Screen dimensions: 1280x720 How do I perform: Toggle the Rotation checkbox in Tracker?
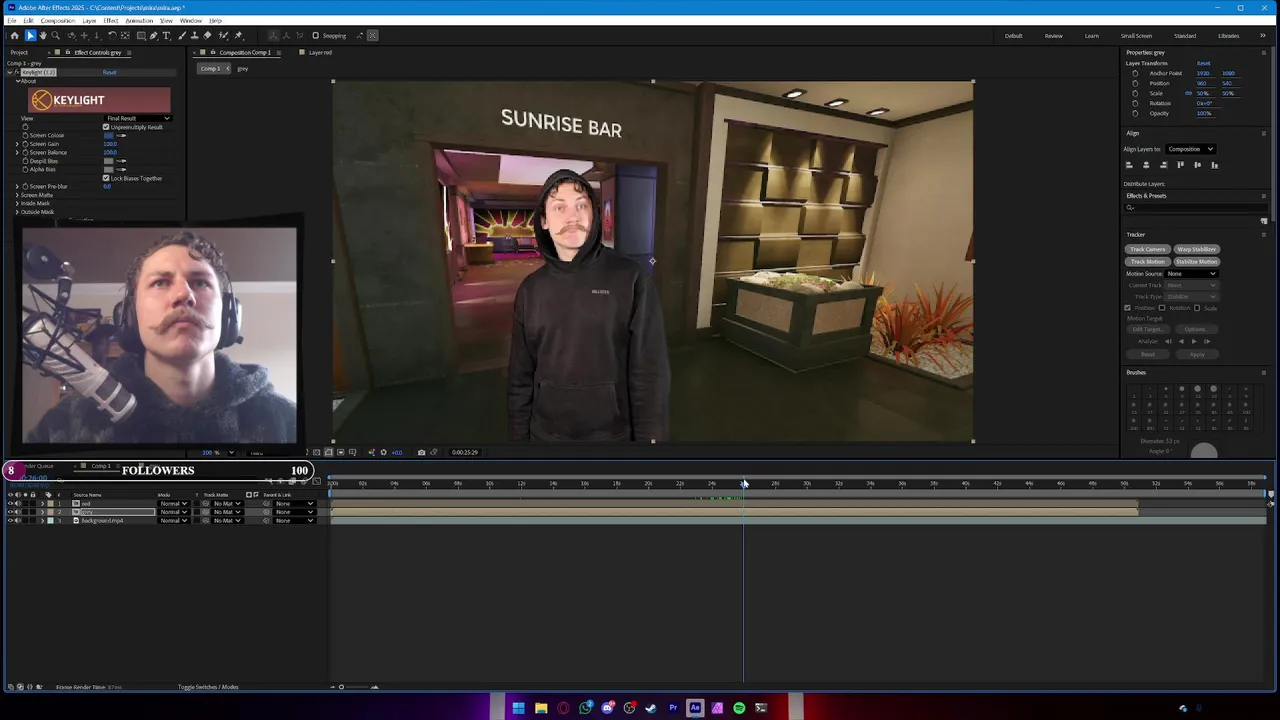coord(1162,308)
